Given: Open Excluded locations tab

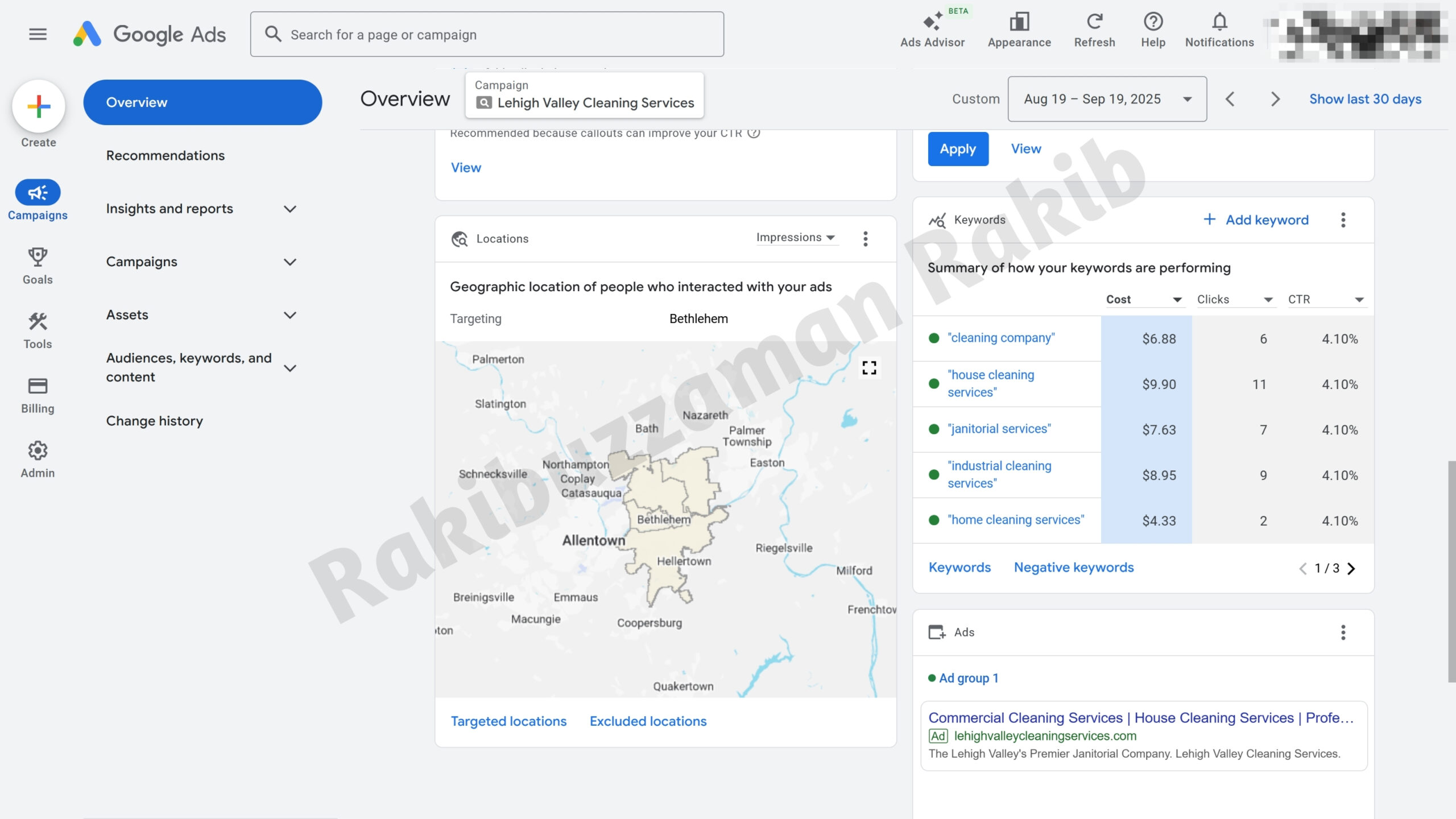Looking at the screenshot, I should click(648, 721).
